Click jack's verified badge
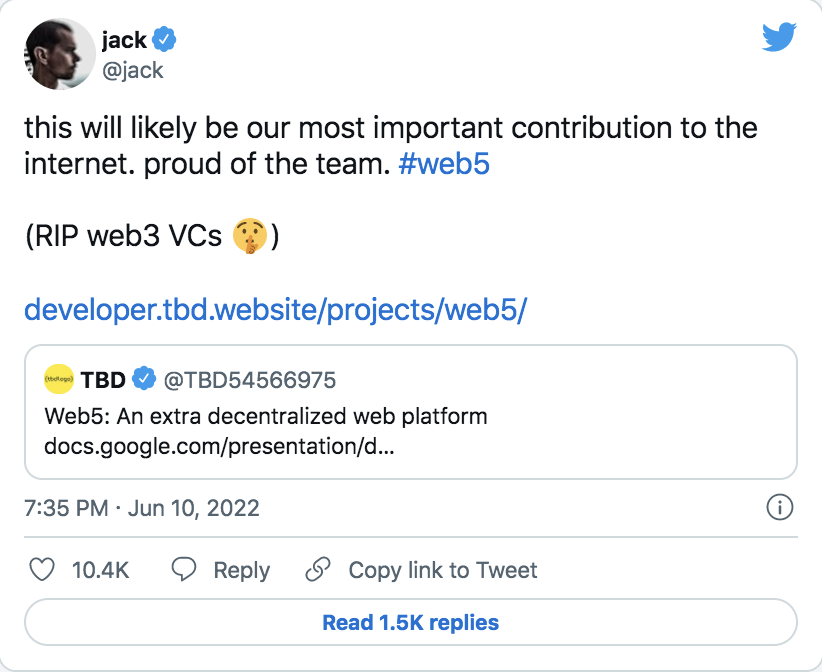822x672 pixels. click(165, 39)
